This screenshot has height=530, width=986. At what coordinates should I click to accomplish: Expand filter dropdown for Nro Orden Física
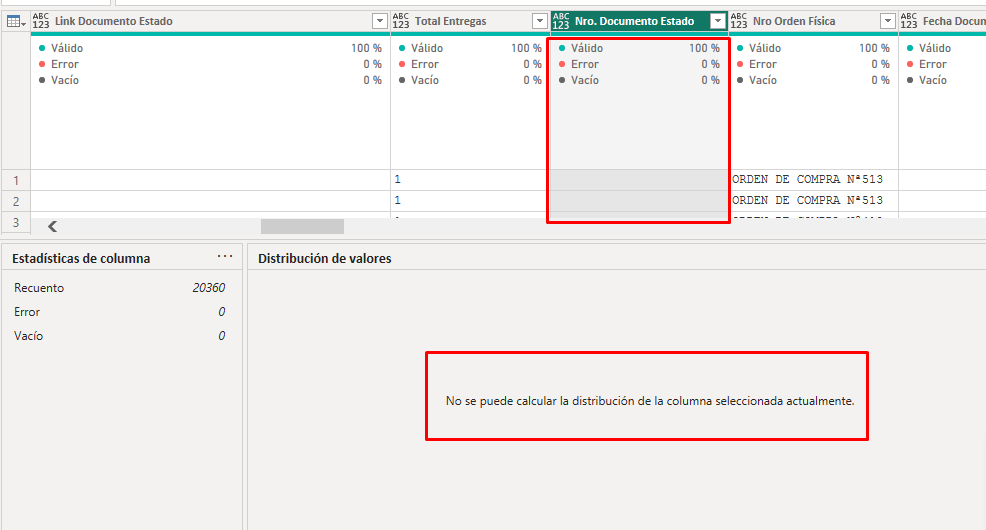click(x=887, y=21)
